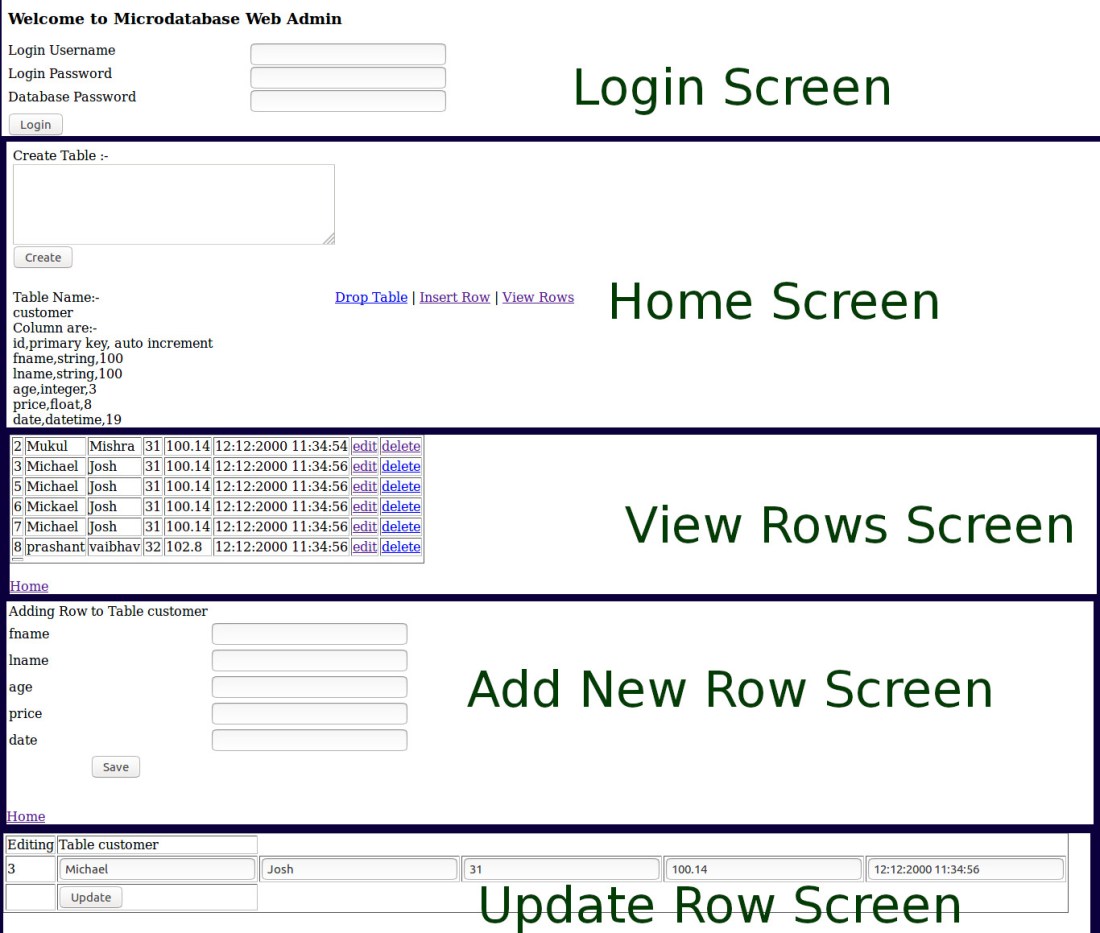The width and height of the screenshot is (1100, 933).
Task: Open the View Rows link
Action: [538, 297]
